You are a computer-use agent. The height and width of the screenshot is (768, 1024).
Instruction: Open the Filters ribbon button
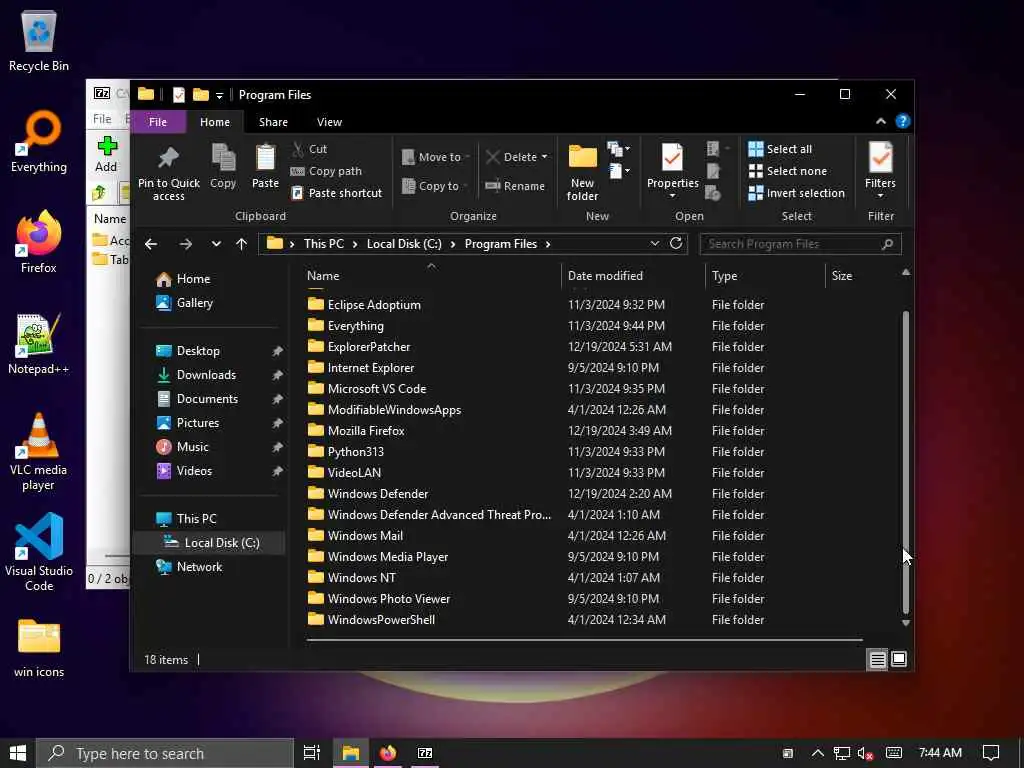click(x=880, y=170)
